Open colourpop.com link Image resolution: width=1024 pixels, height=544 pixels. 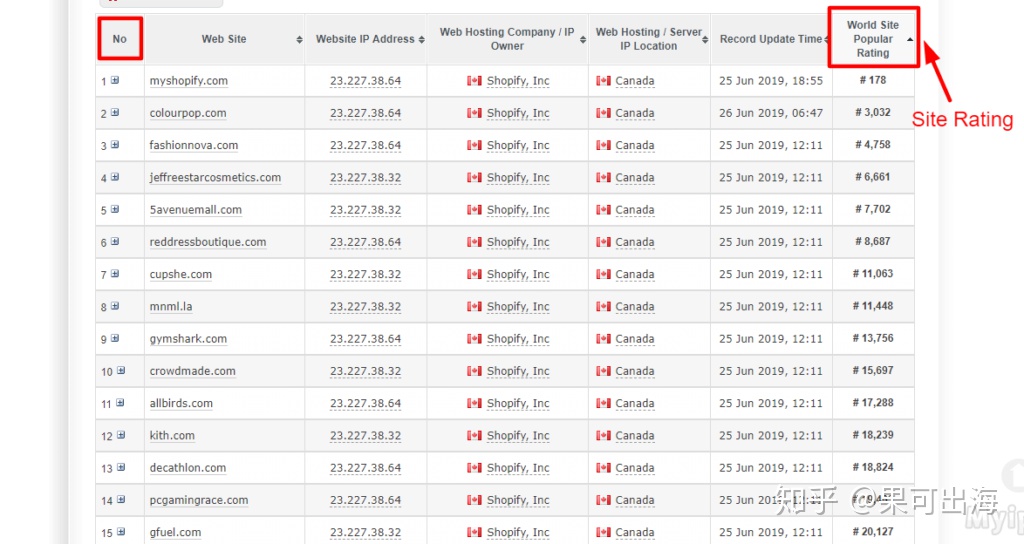pyautogui.click(x=188, y=113)
